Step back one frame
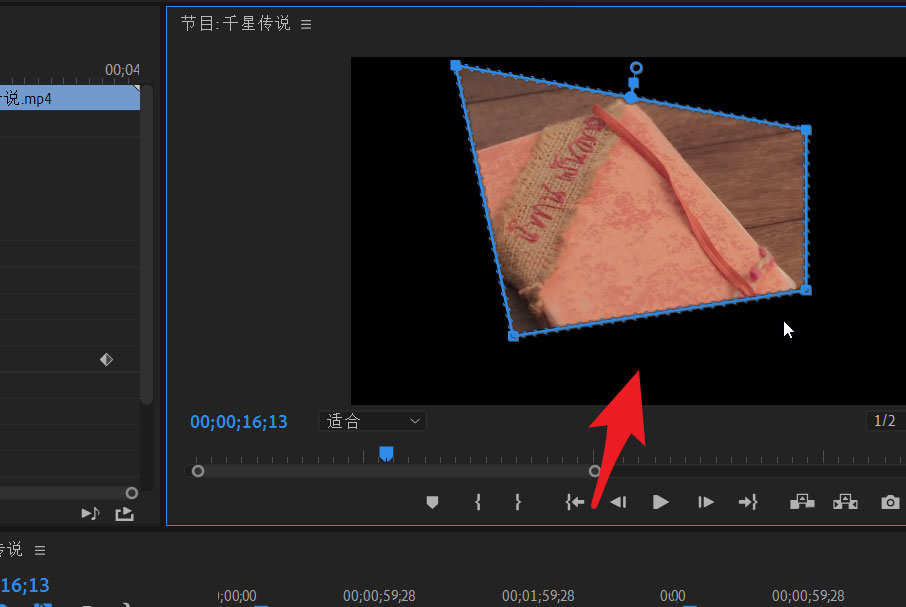The width and height of the screenshot is (906, 607). click(x=618, y=502)
